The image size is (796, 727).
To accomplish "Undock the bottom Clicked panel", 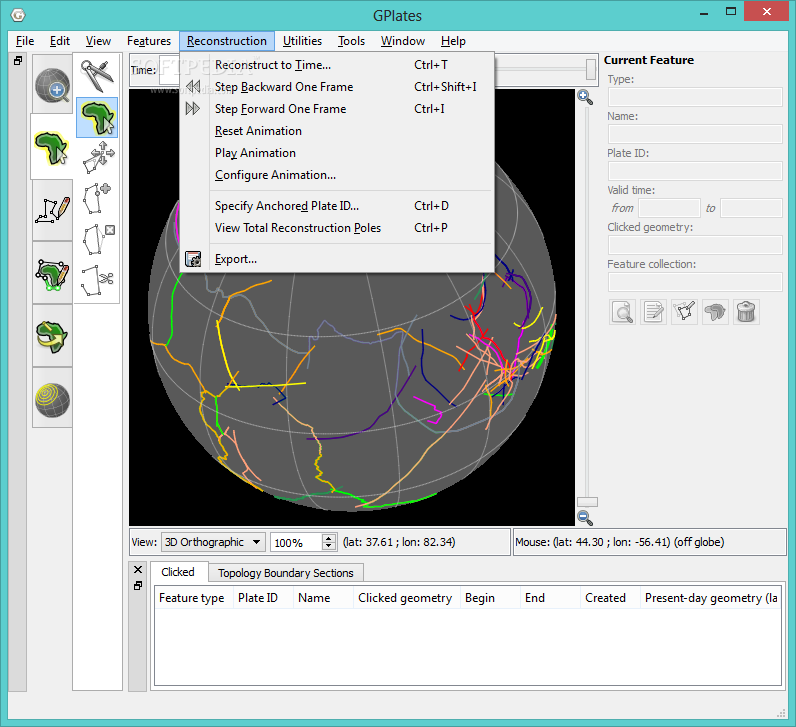I will pos(138,586).
